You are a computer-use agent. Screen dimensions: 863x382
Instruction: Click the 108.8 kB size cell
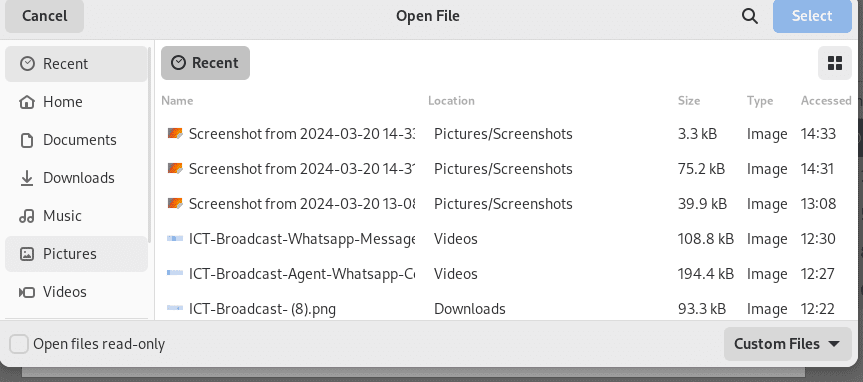coord(706,239)
